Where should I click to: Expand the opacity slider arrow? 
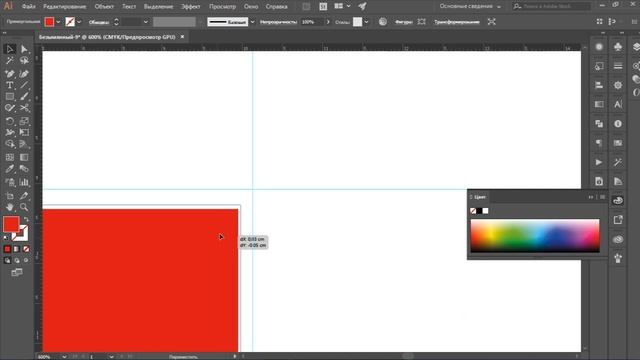(328, 22)
